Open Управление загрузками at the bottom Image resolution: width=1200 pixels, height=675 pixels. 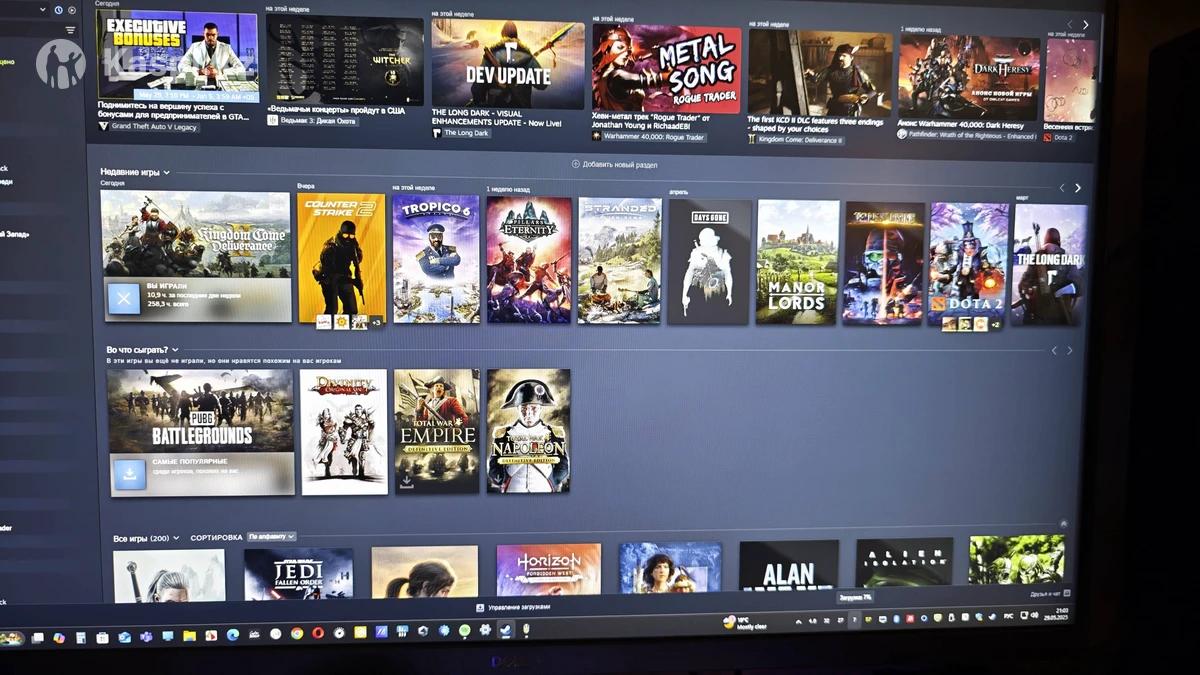(x=519, y=607)
